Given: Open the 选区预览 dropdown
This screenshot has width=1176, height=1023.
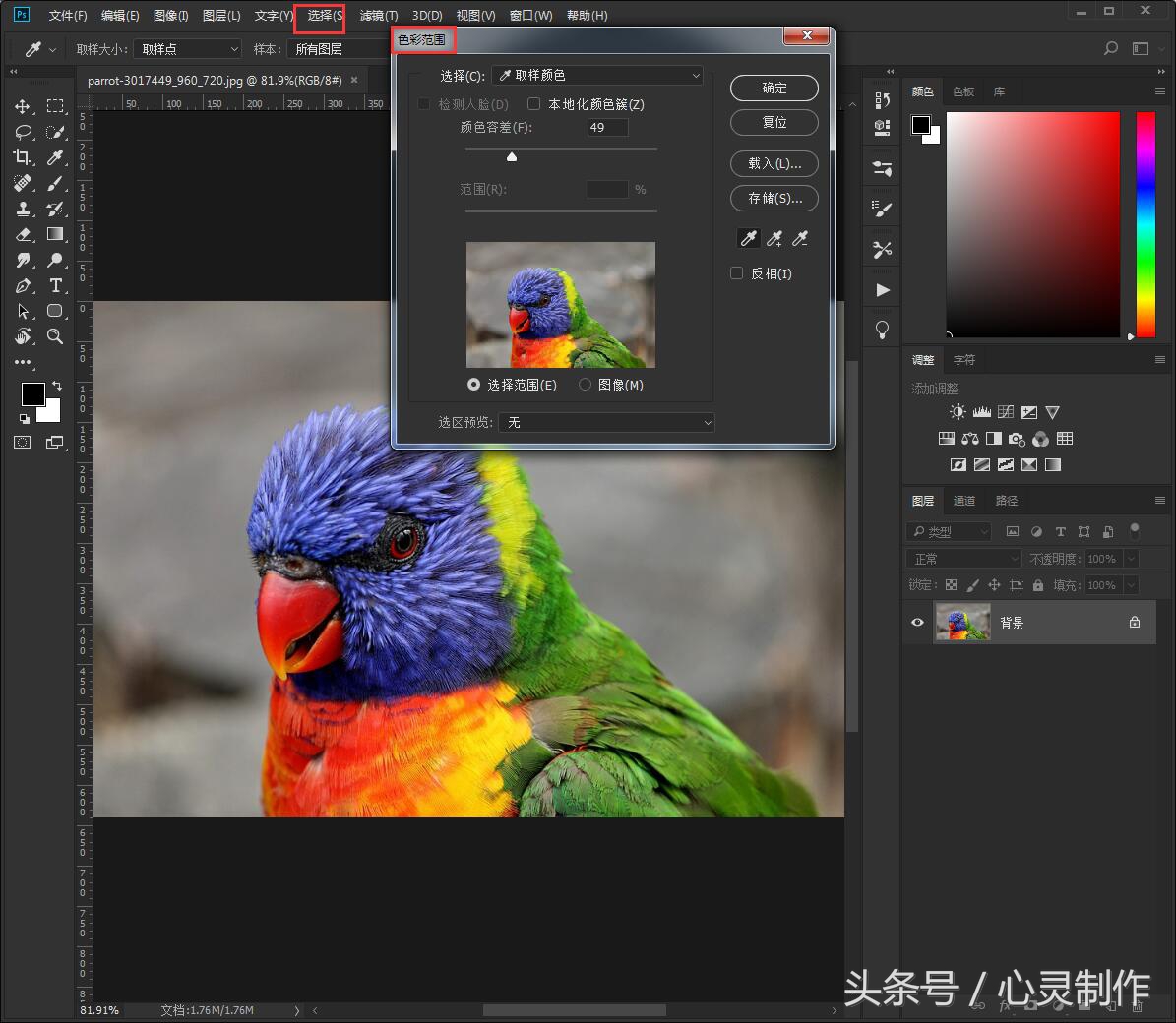Looking at the screenshot, I should (x=606, y=423).
